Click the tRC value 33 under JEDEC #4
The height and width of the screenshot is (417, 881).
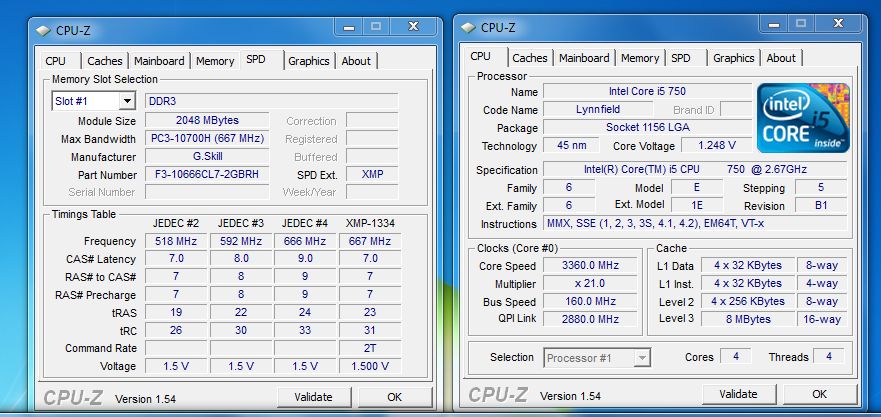pyautogui.click(x=305, y=330)
